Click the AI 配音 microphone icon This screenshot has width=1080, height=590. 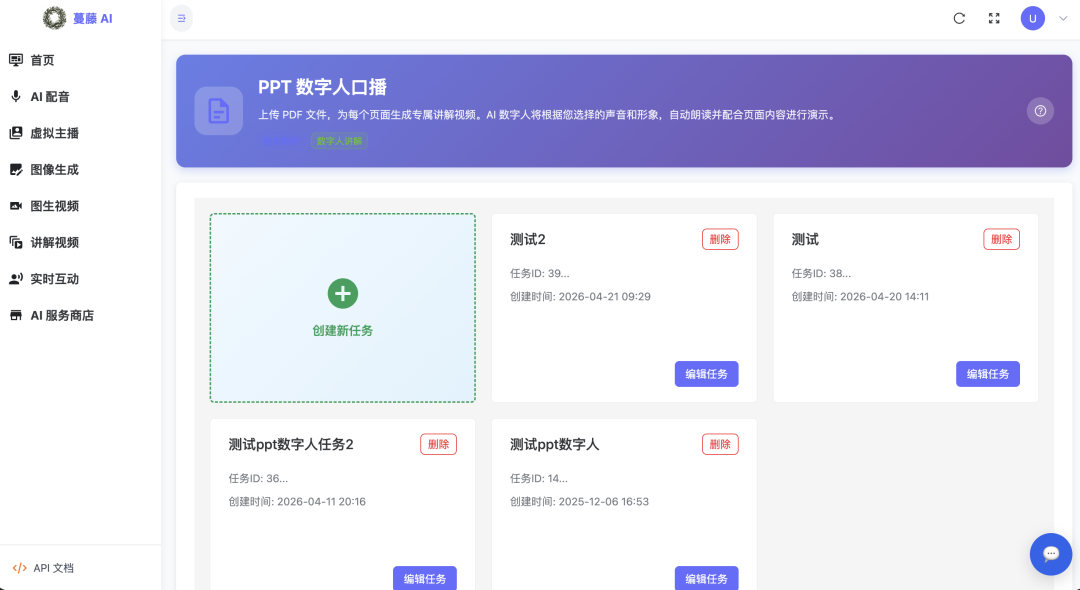pos(16,96)
